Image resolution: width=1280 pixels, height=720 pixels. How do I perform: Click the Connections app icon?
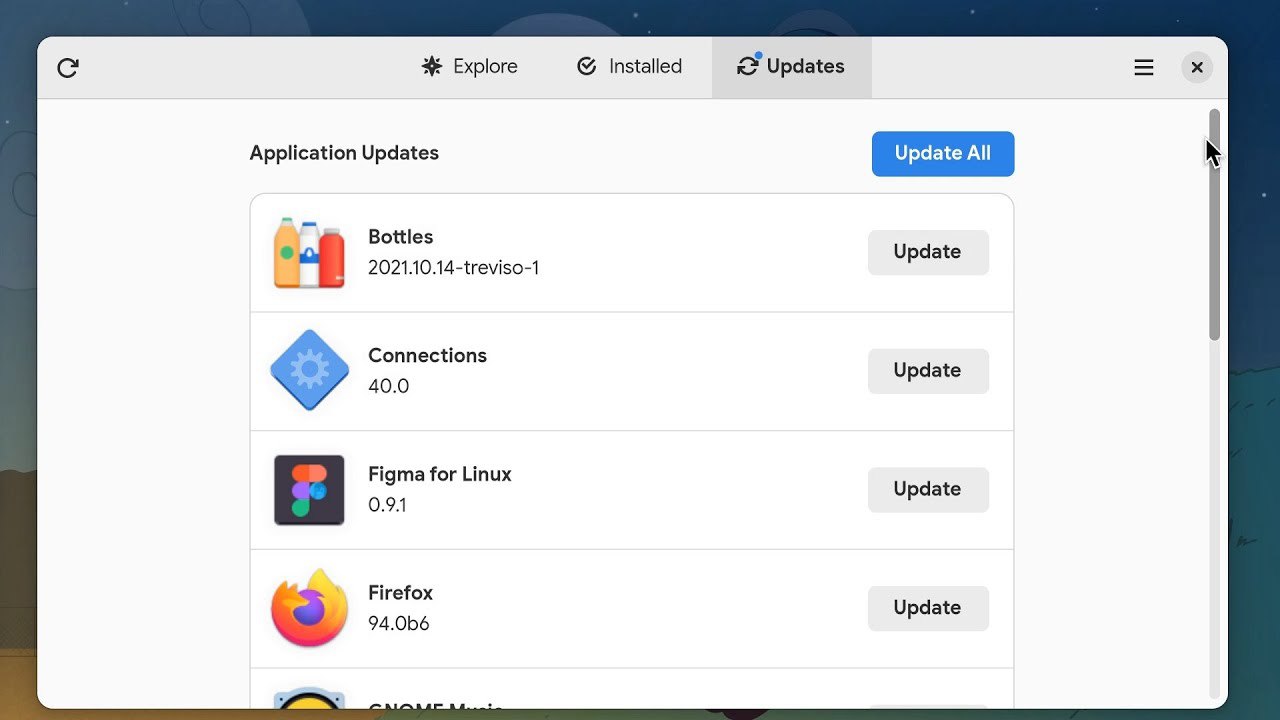tap(309, 370)
